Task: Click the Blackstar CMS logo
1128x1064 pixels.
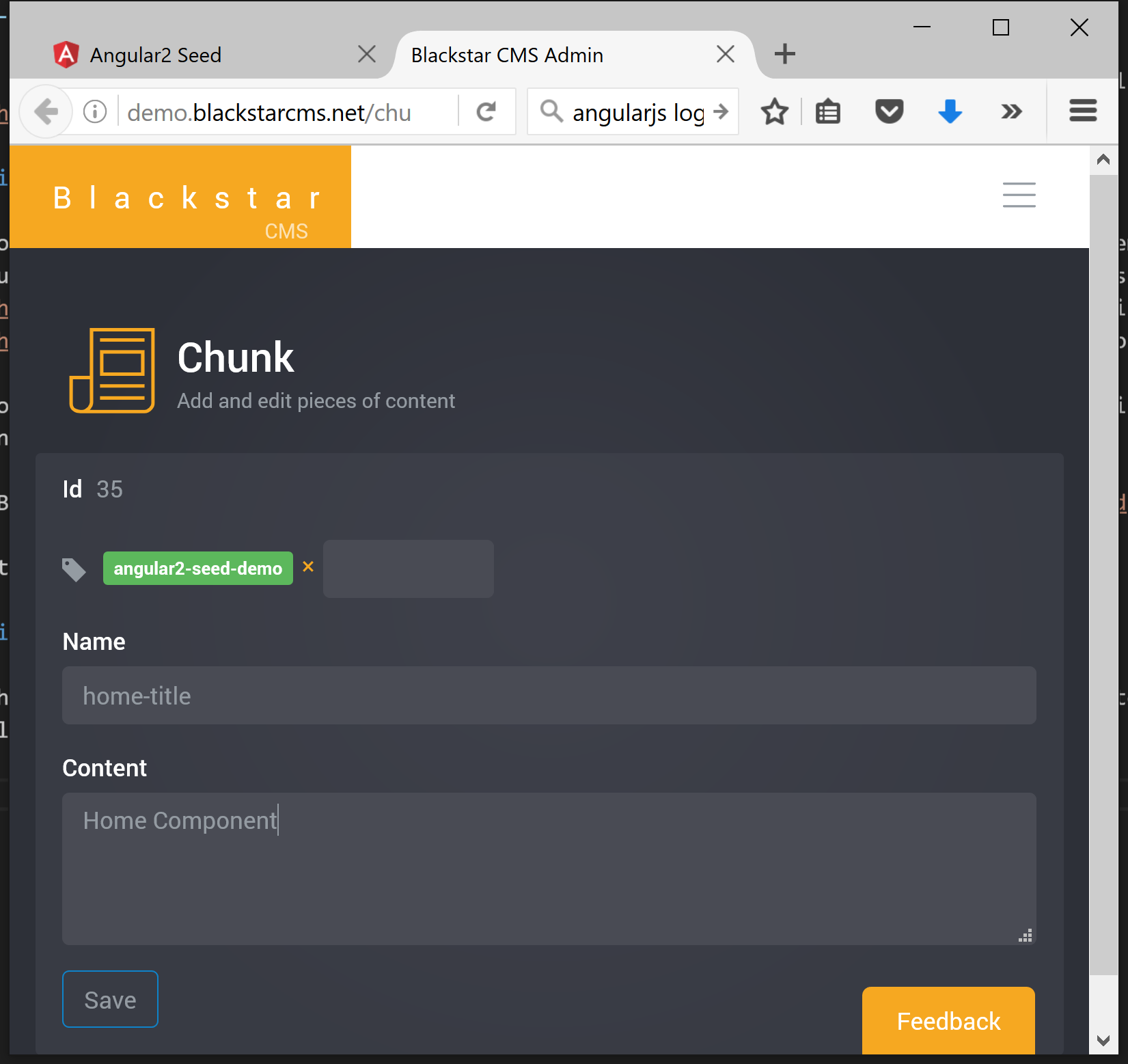Action: 180,197
